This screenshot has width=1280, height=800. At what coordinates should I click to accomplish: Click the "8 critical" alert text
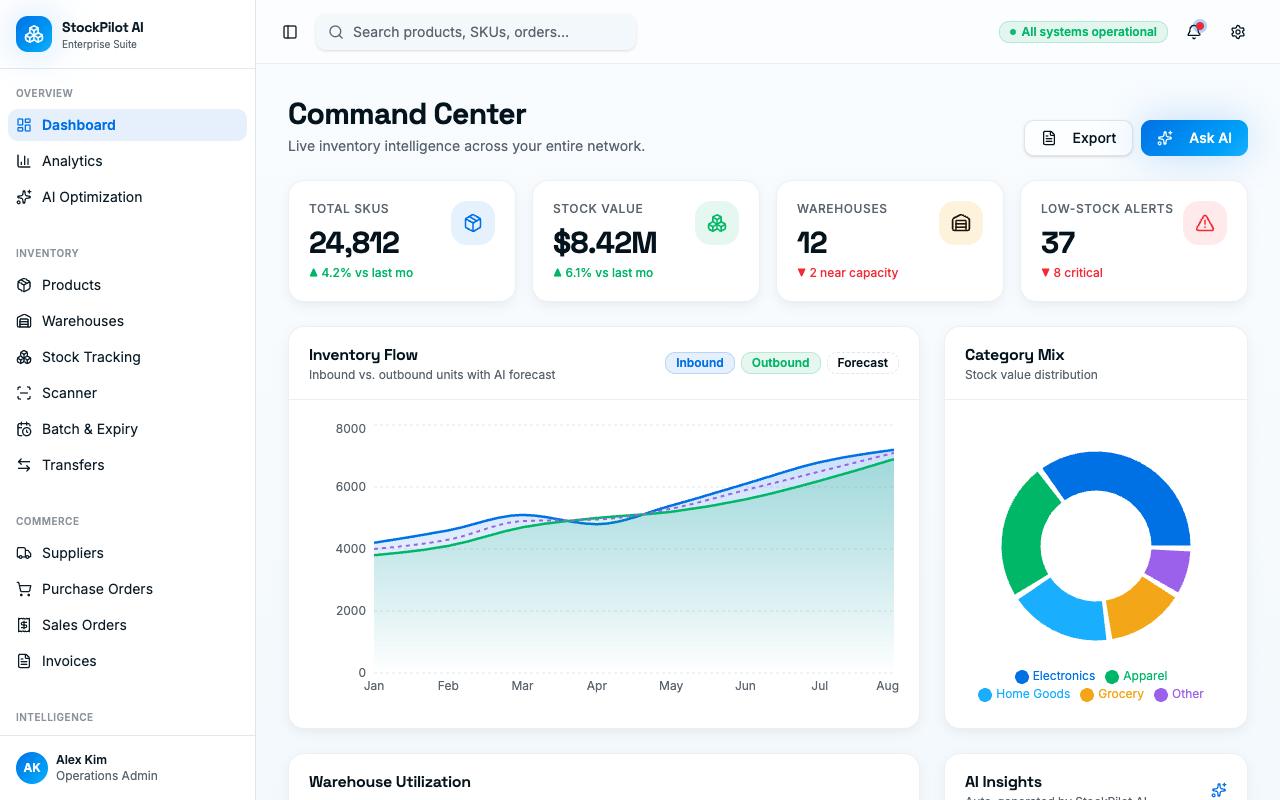[1077, 273]
